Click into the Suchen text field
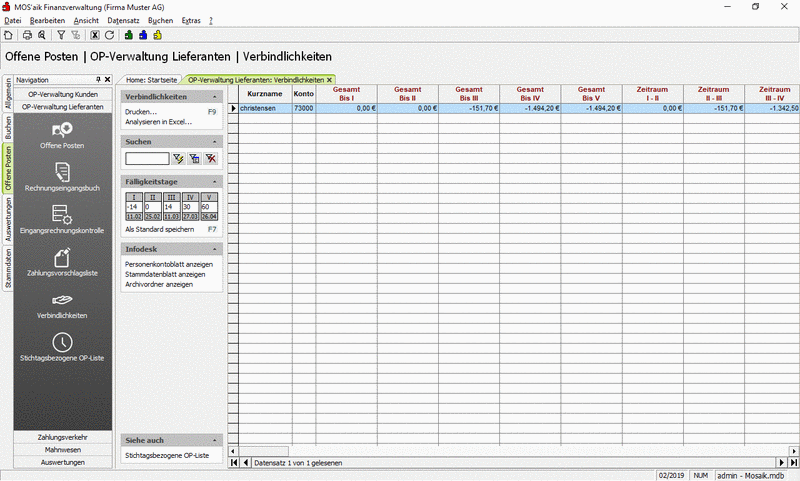Image resolution: width=800 pixels, height=481 pixels. pos(147,159)
